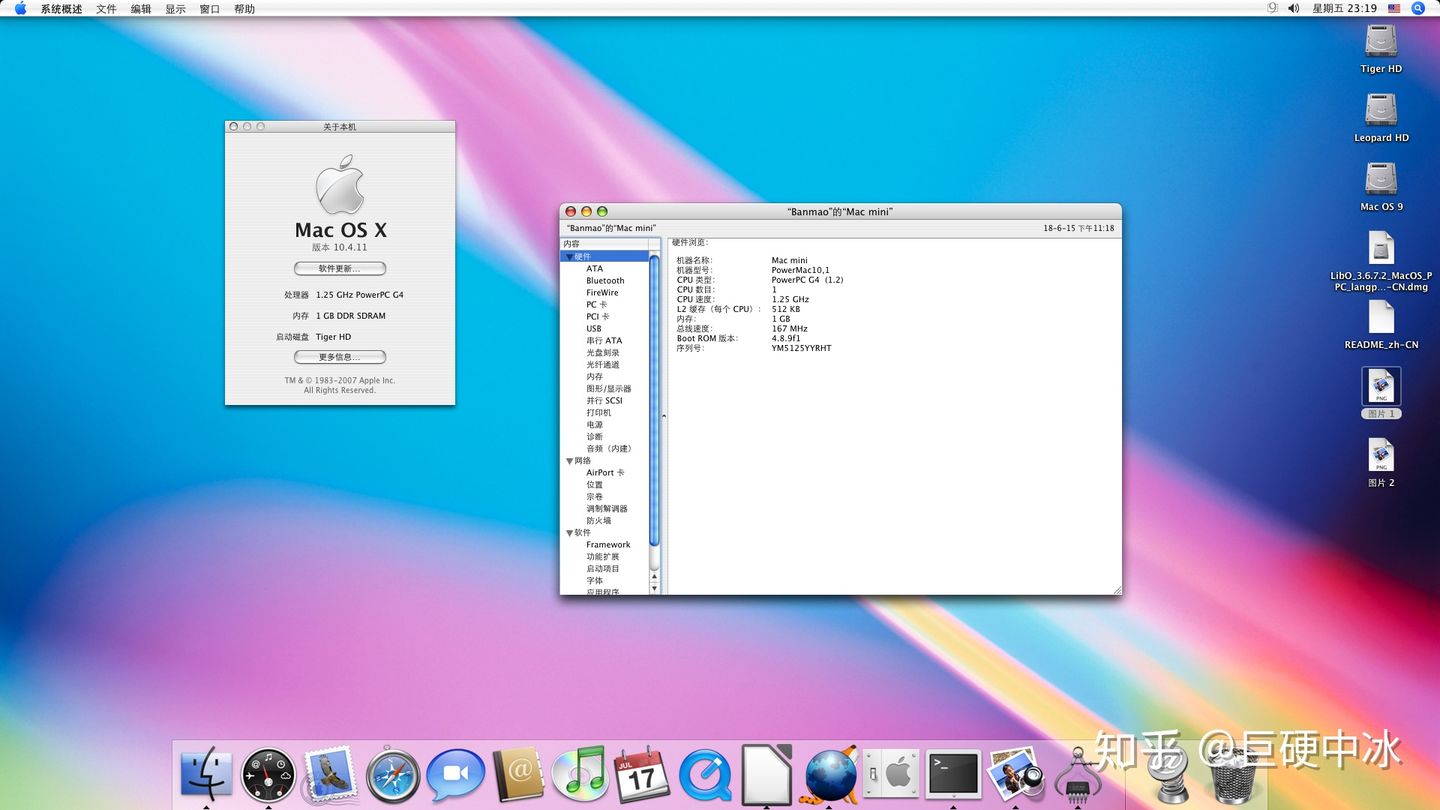
Task: Select the 图片 2 PNG file
Action: 1381,456
